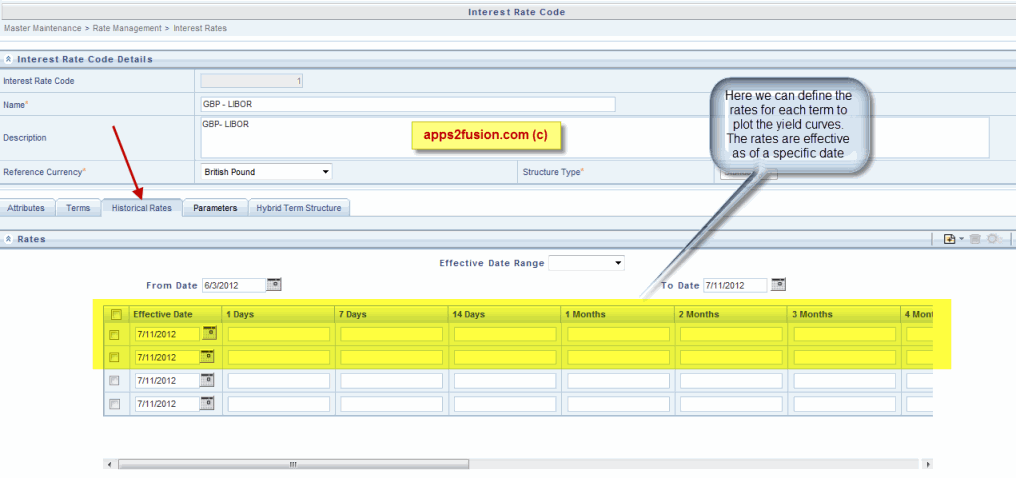Click fourth row 7 Days rate cell
This screenshot has width=1016, height=478.
[x=391, y=404]
